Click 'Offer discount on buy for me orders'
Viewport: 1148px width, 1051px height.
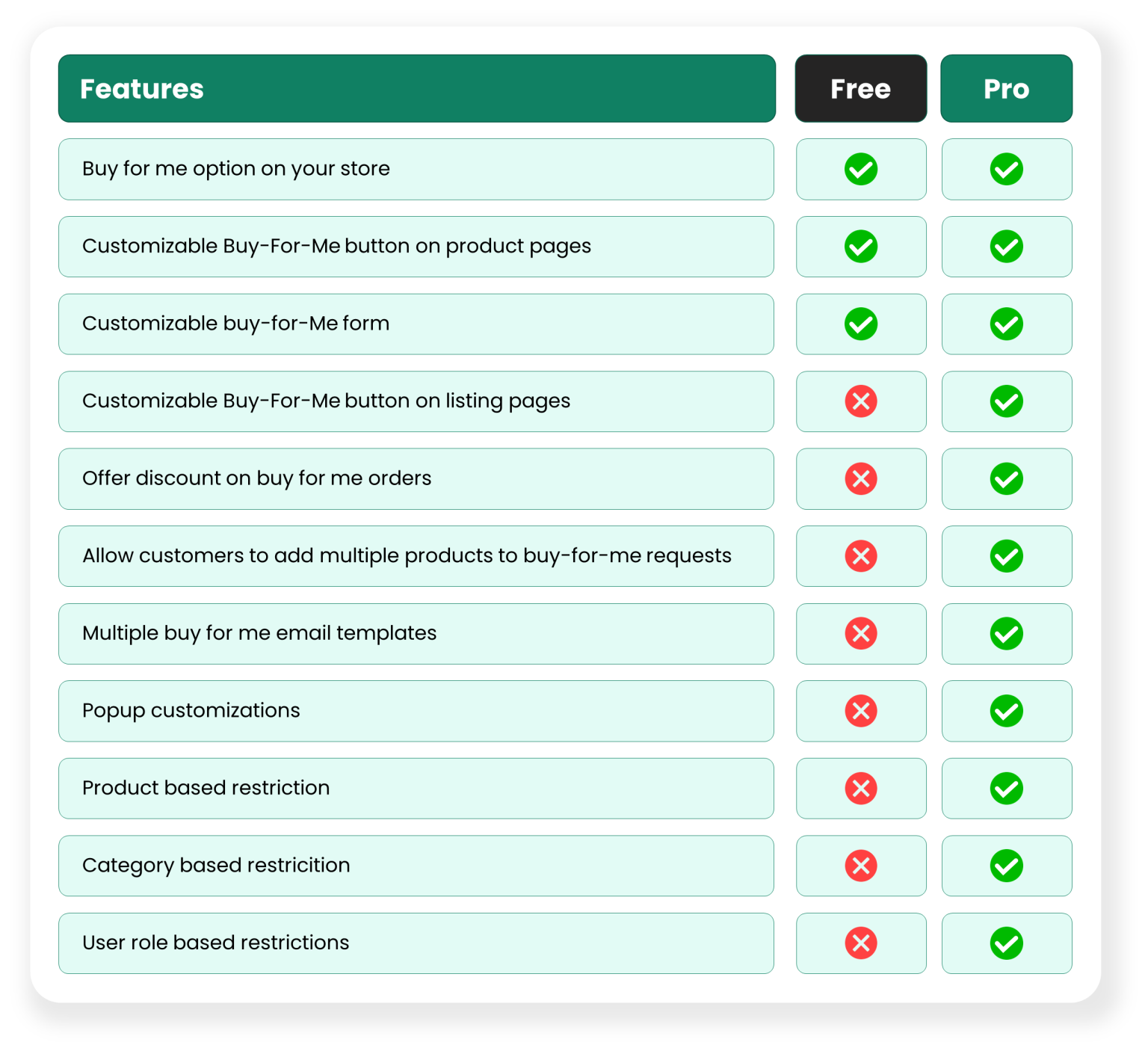[257, 478]
